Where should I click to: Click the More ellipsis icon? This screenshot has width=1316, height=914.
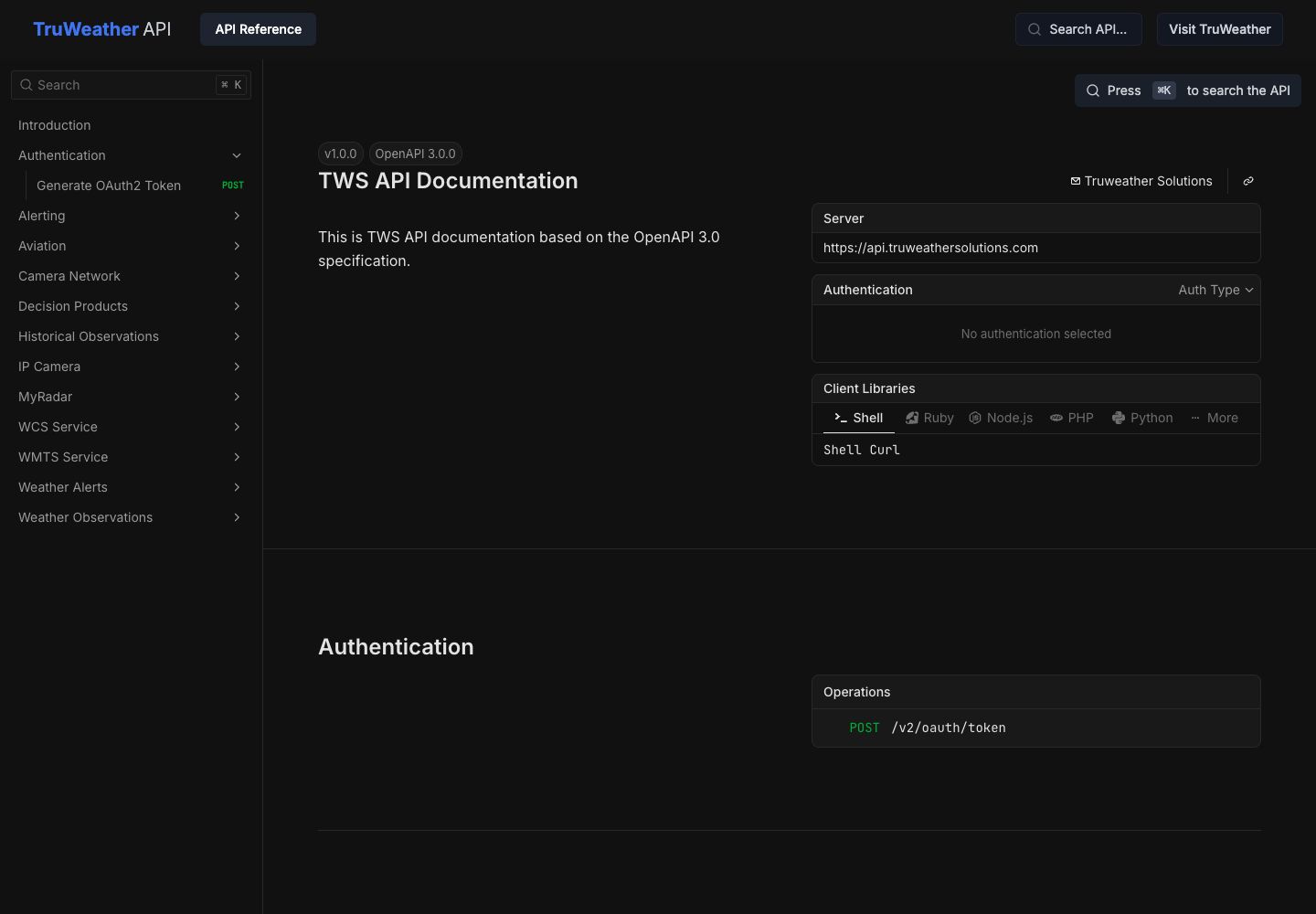1195,418
